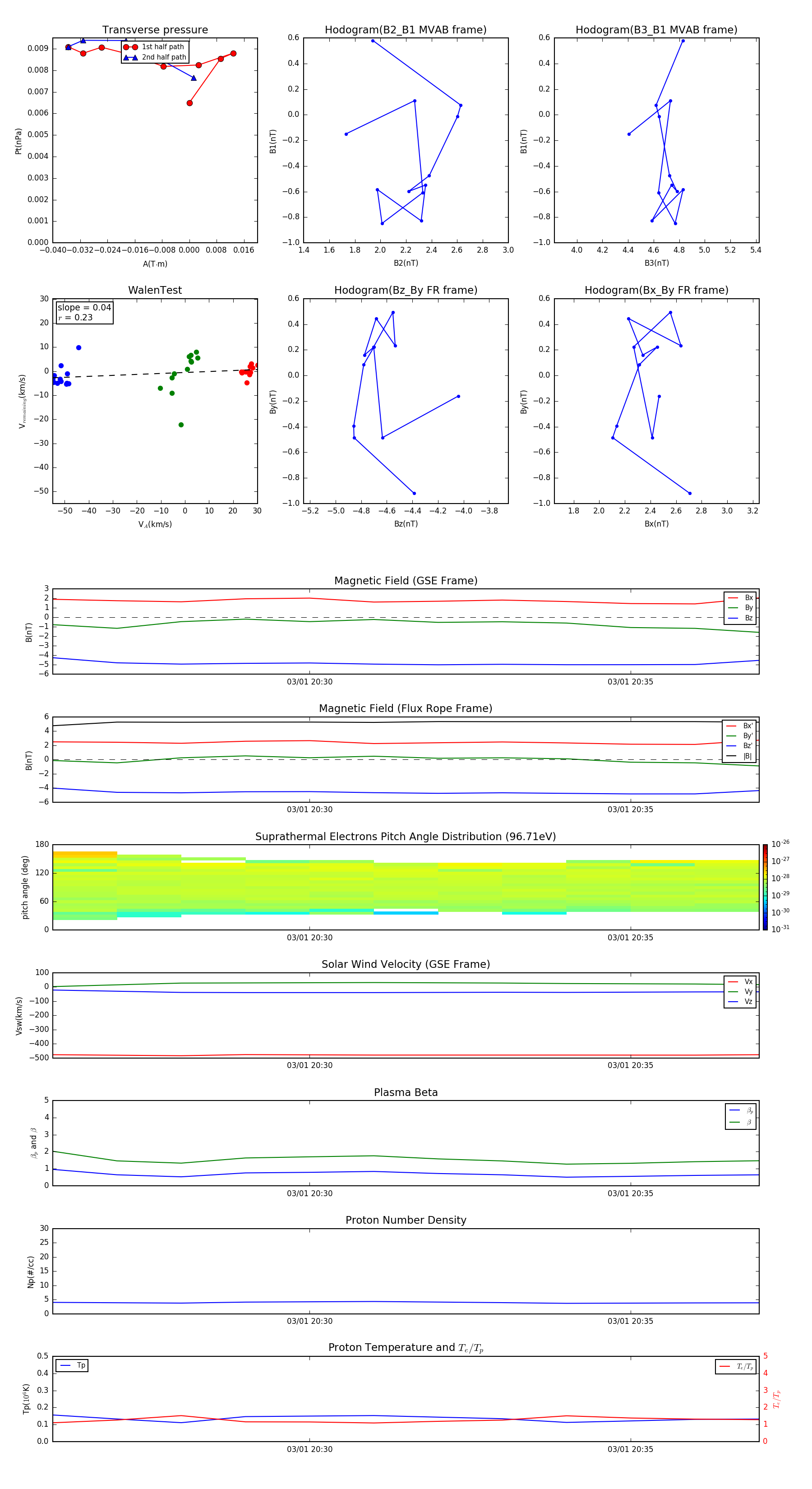Click Bz in the GSE magnetic field legend
Image resolution: width=812 pixels, height=1489 pixels.
(x=740, y=619)
